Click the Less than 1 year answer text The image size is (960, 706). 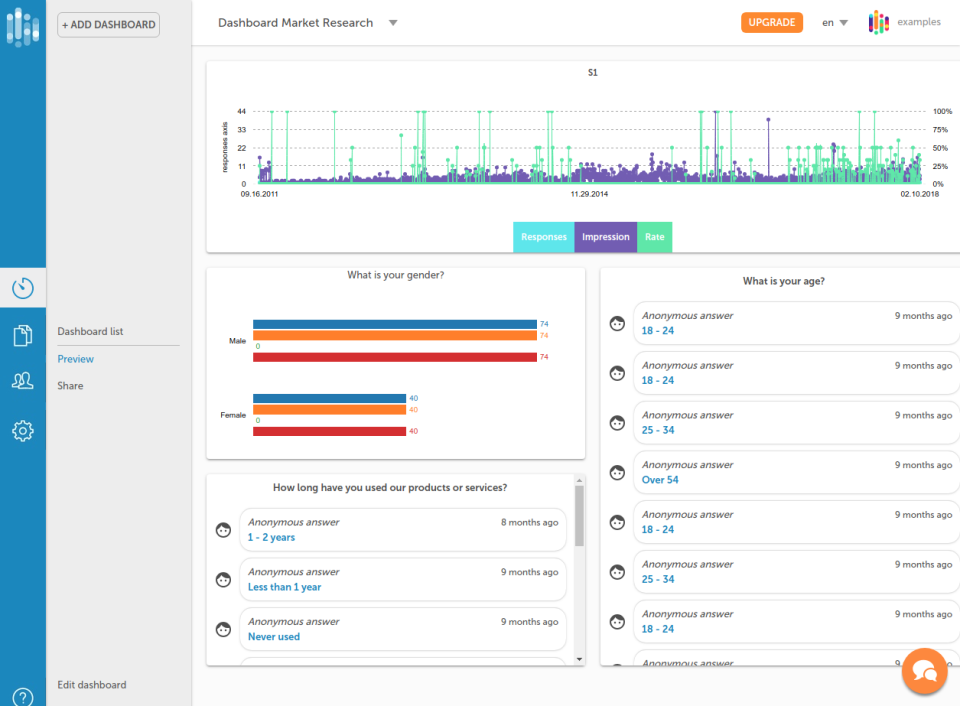tap(284, 587)
